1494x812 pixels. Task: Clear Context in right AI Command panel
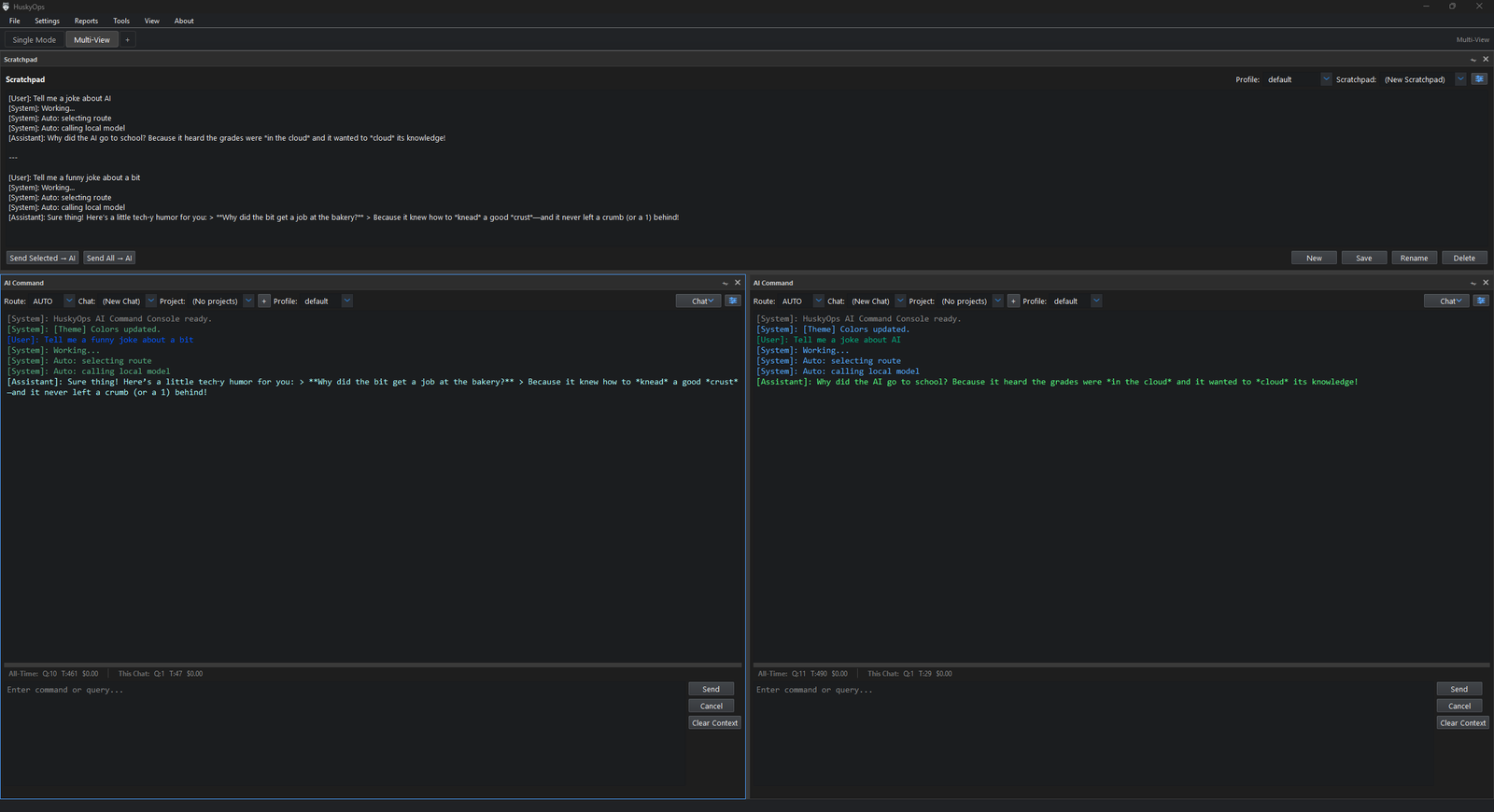1463,722
